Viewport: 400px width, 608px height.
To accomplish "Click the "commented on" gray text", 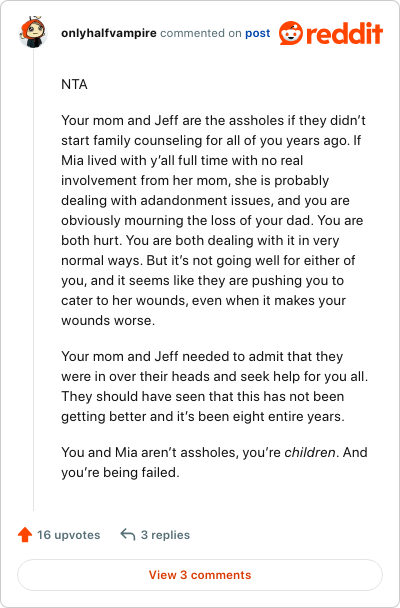I will [201, 33].
